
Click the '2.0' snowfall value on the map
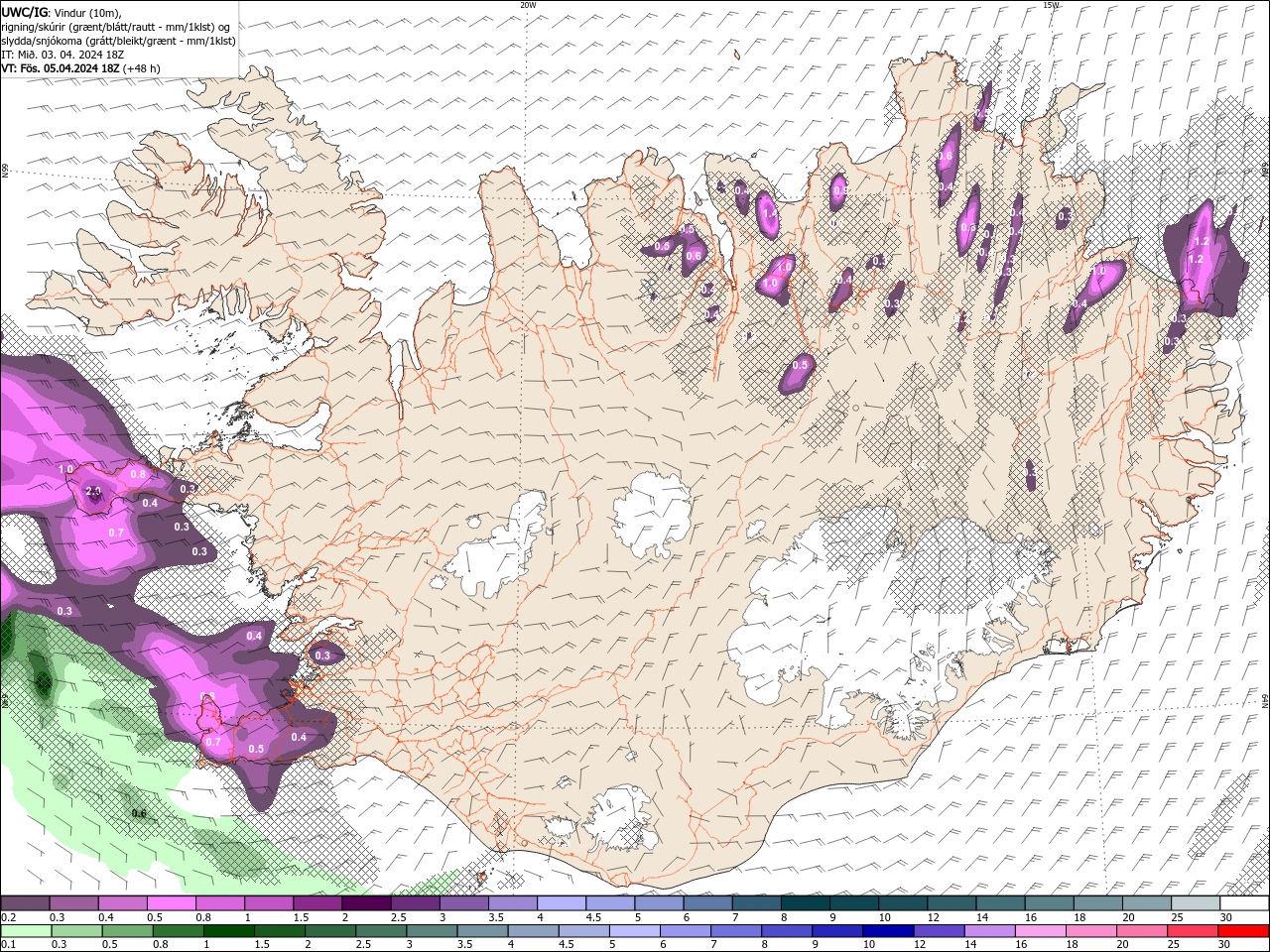[94, 491]
